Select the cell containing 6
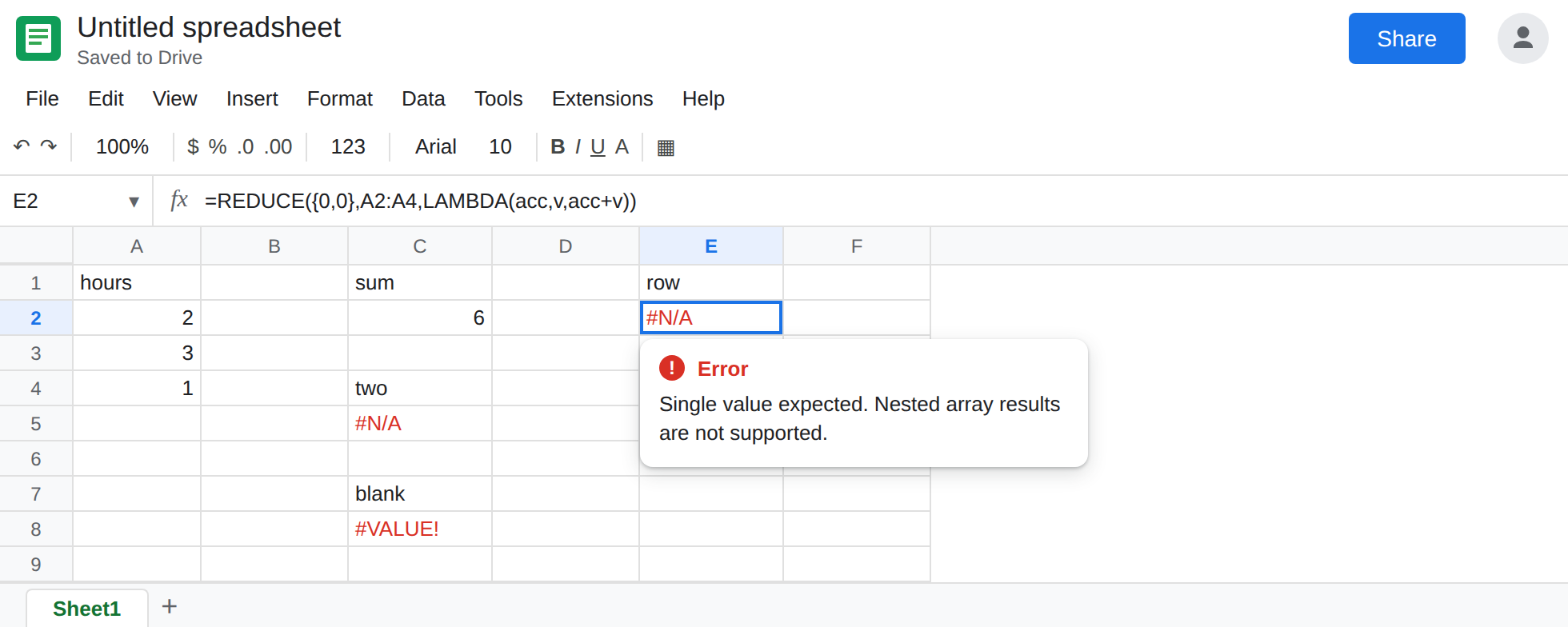 click(420, 317)
